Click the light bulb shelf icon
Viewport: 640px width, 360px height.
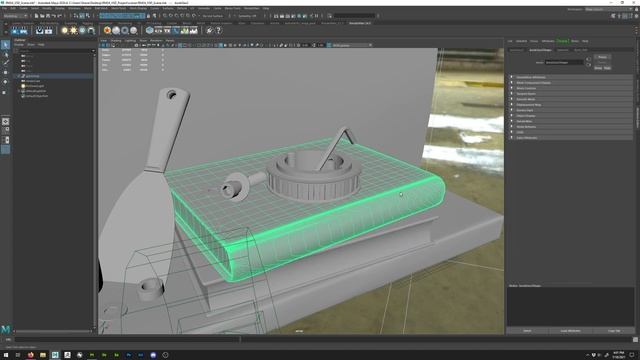pyautogui.click(x=64, y=31)
